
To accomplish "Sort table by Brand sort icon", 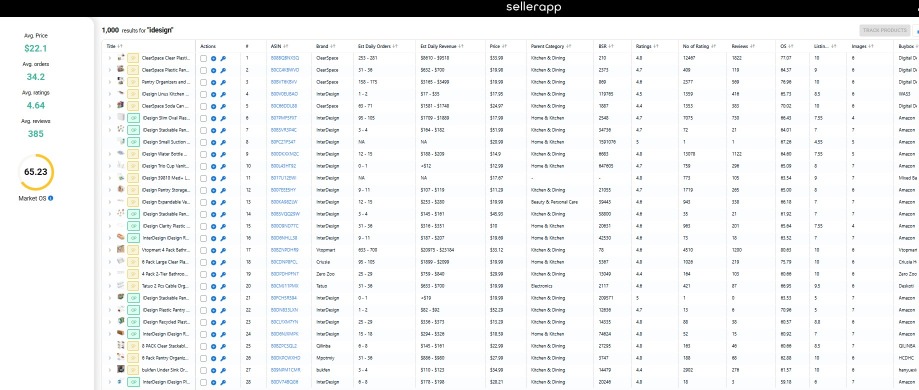I will click(x=332, y=46).
